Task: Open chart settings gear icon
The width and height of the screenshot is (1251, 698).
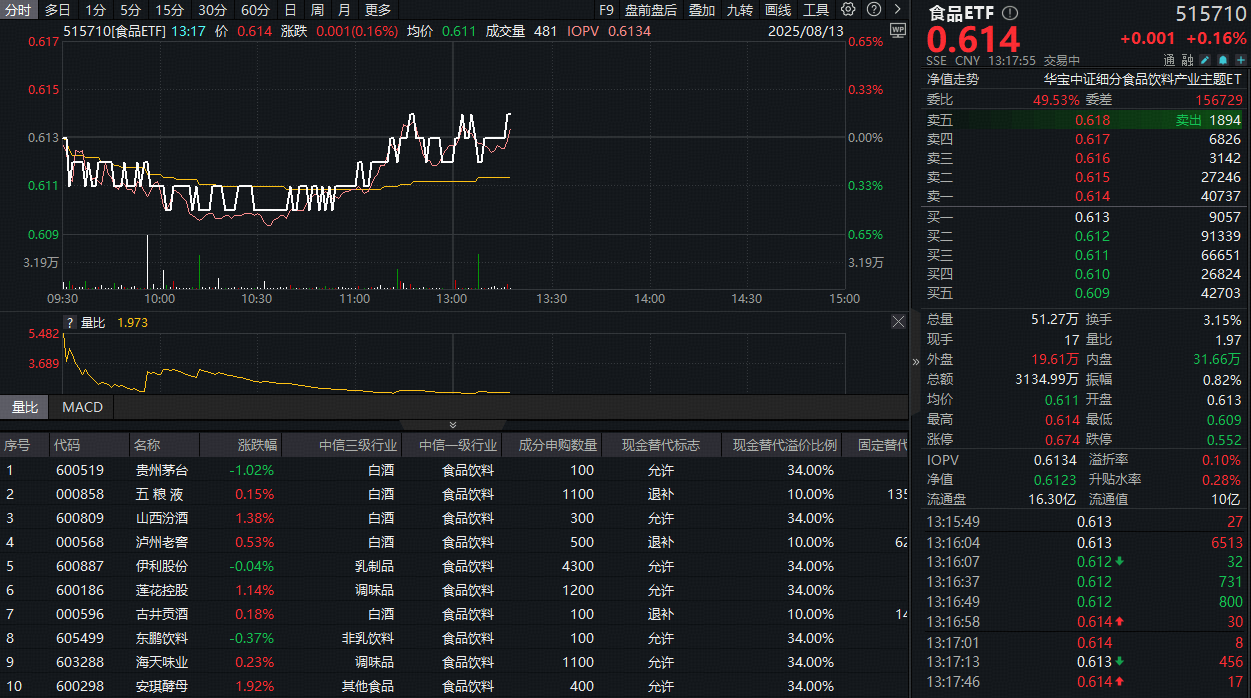Action: click(848, 10)
